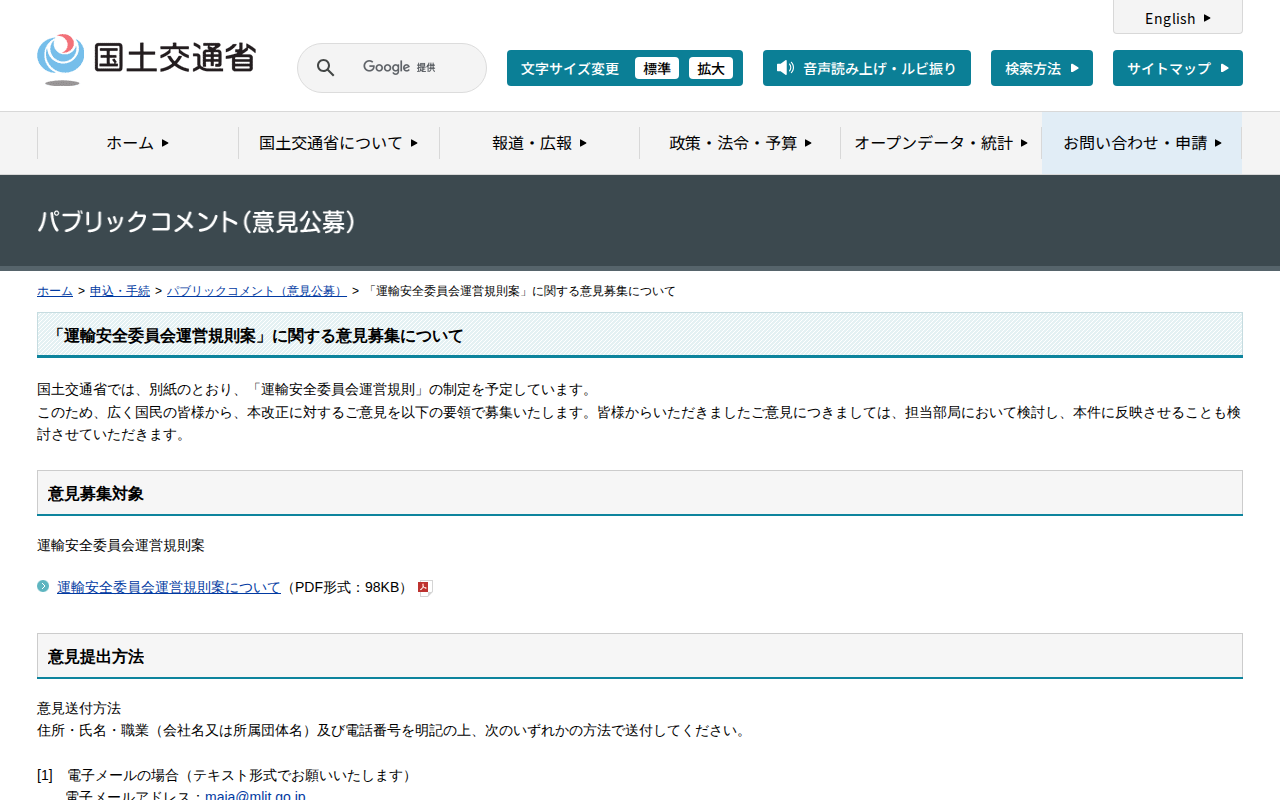Click the MLIT ministry logo
The image size is (1280, 800).
[x=146, y=59]
